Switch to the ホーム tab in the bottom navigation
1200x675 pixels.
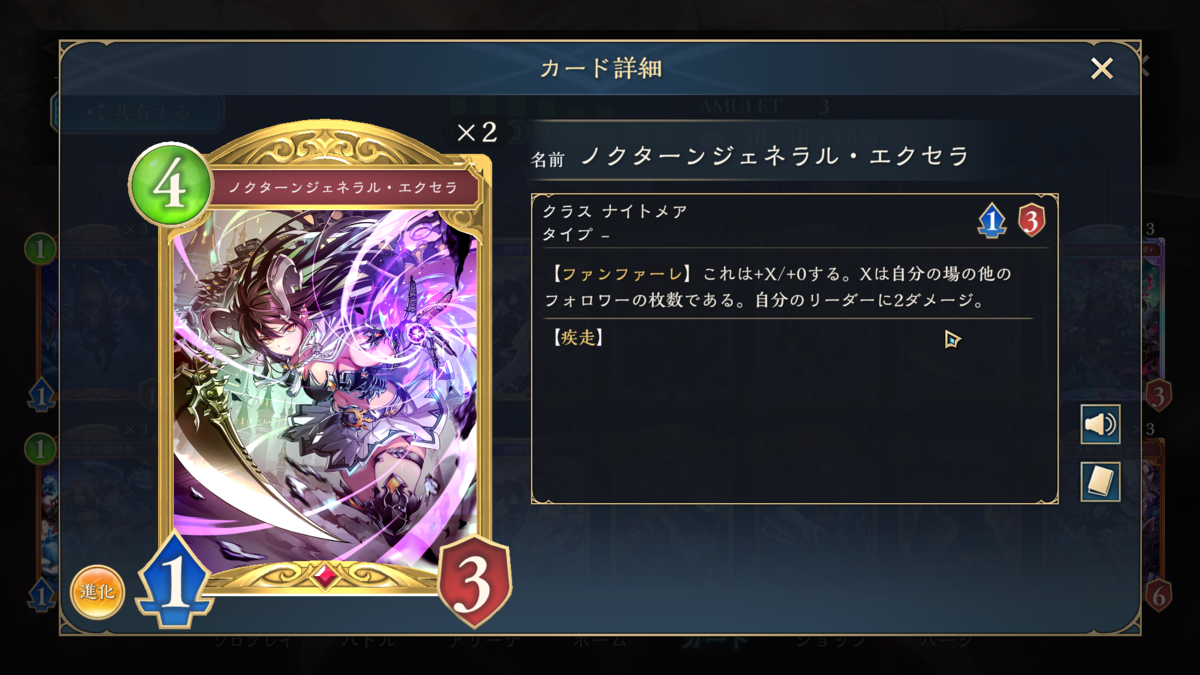coord(600,641)
